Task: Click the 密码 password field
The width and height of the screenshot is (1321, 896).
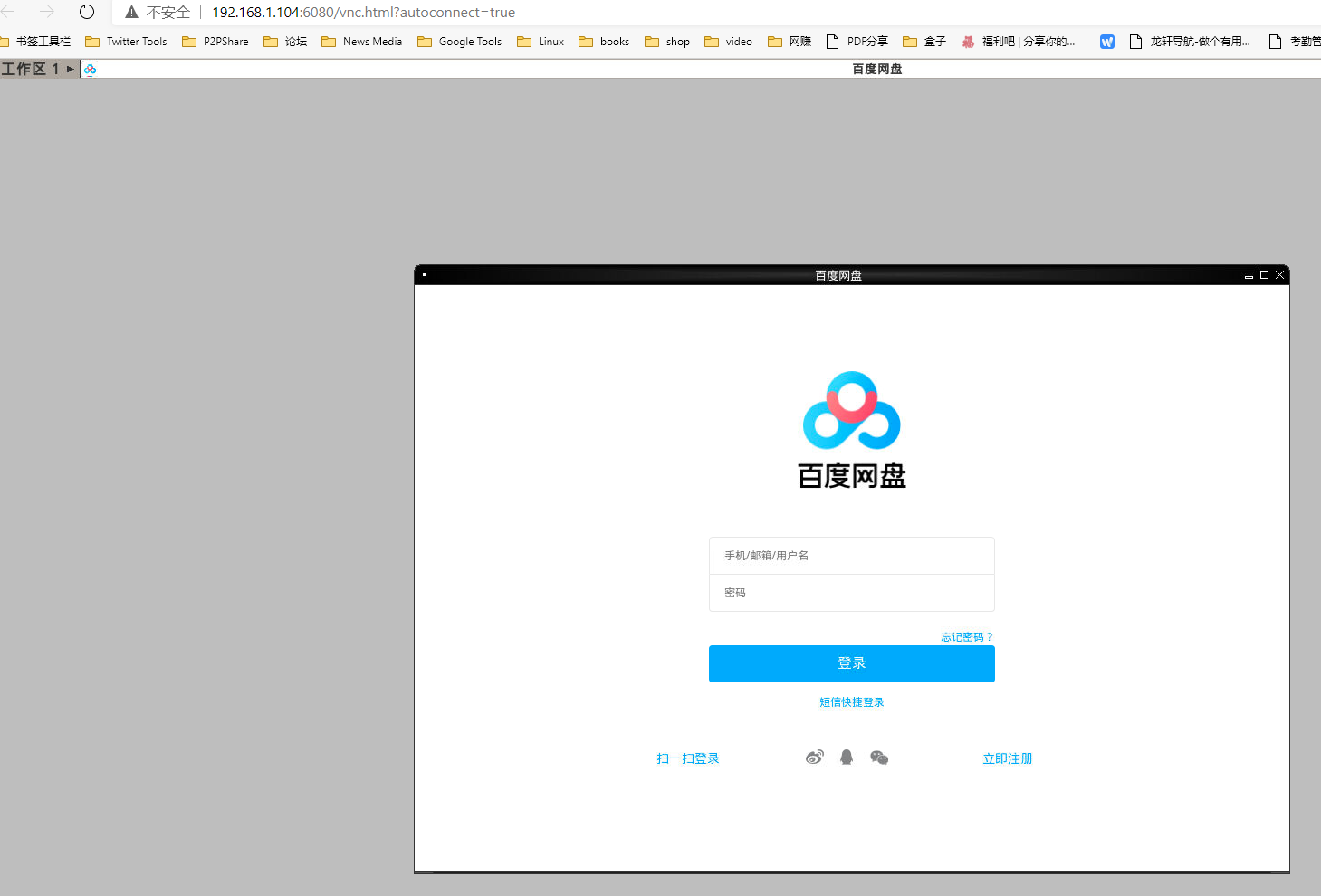Action: click(852, 593)
